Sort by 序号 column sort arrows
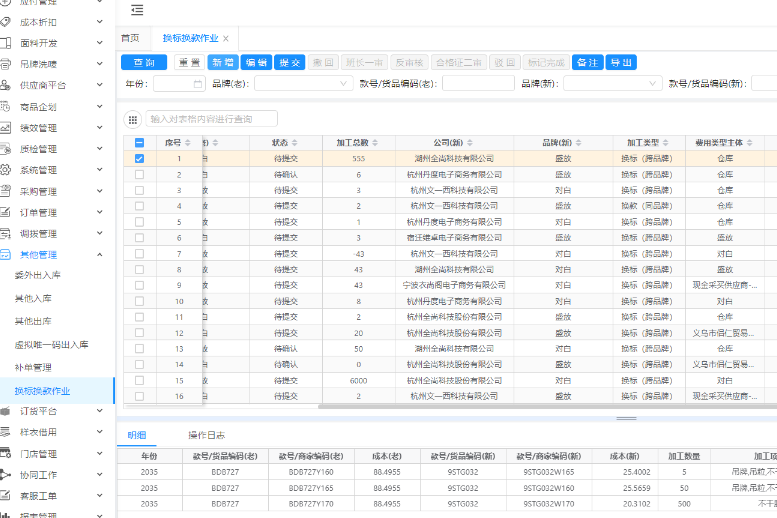Image resolution: width=777 pixels, height=518 pixels. [187, 143]
